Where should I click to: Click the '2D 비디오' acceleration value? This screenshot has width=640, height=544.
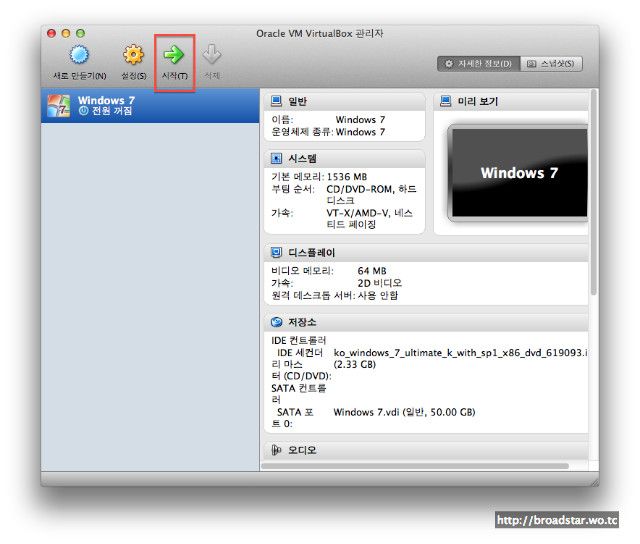coord(380,283)
